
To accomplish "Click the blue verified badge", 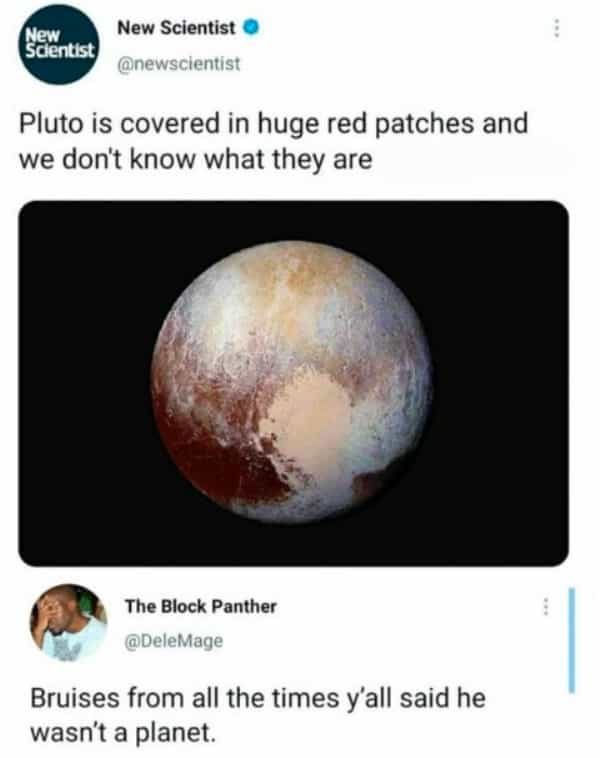I will pos(251,28).
